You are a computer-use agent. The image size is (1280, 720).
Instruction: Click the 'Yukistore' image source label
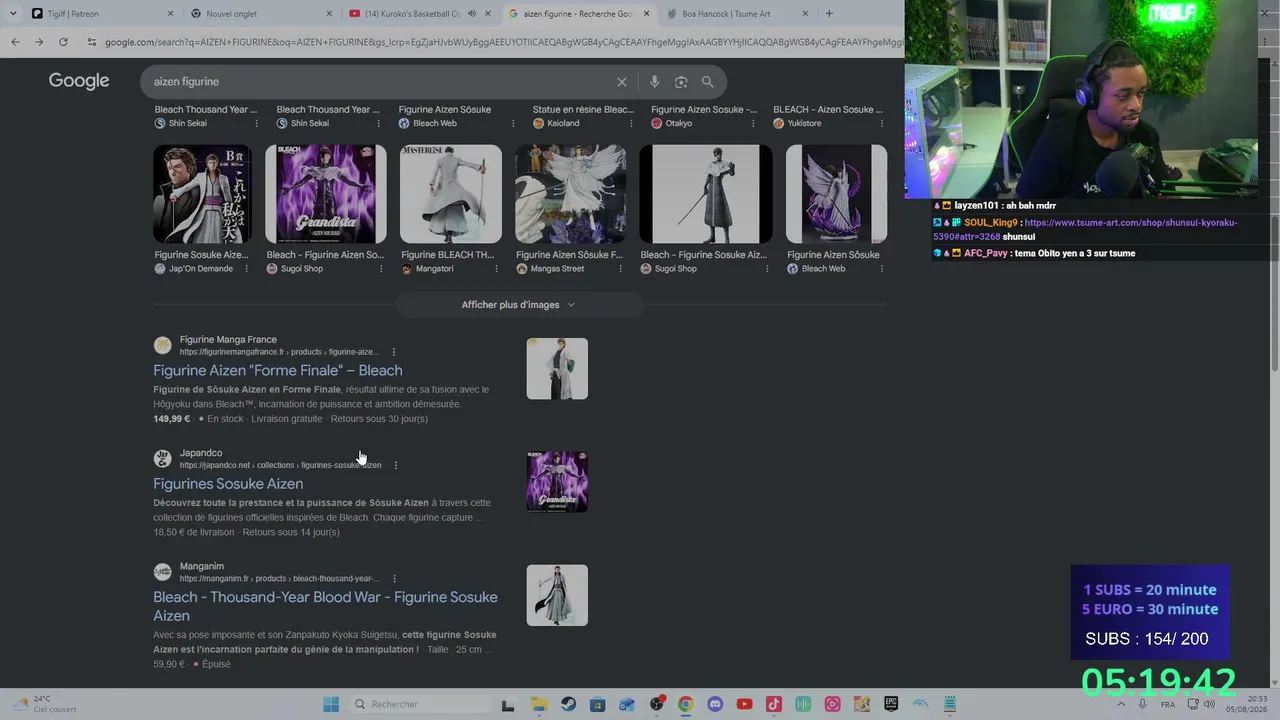pyautogui.click(x=804, y=123)
